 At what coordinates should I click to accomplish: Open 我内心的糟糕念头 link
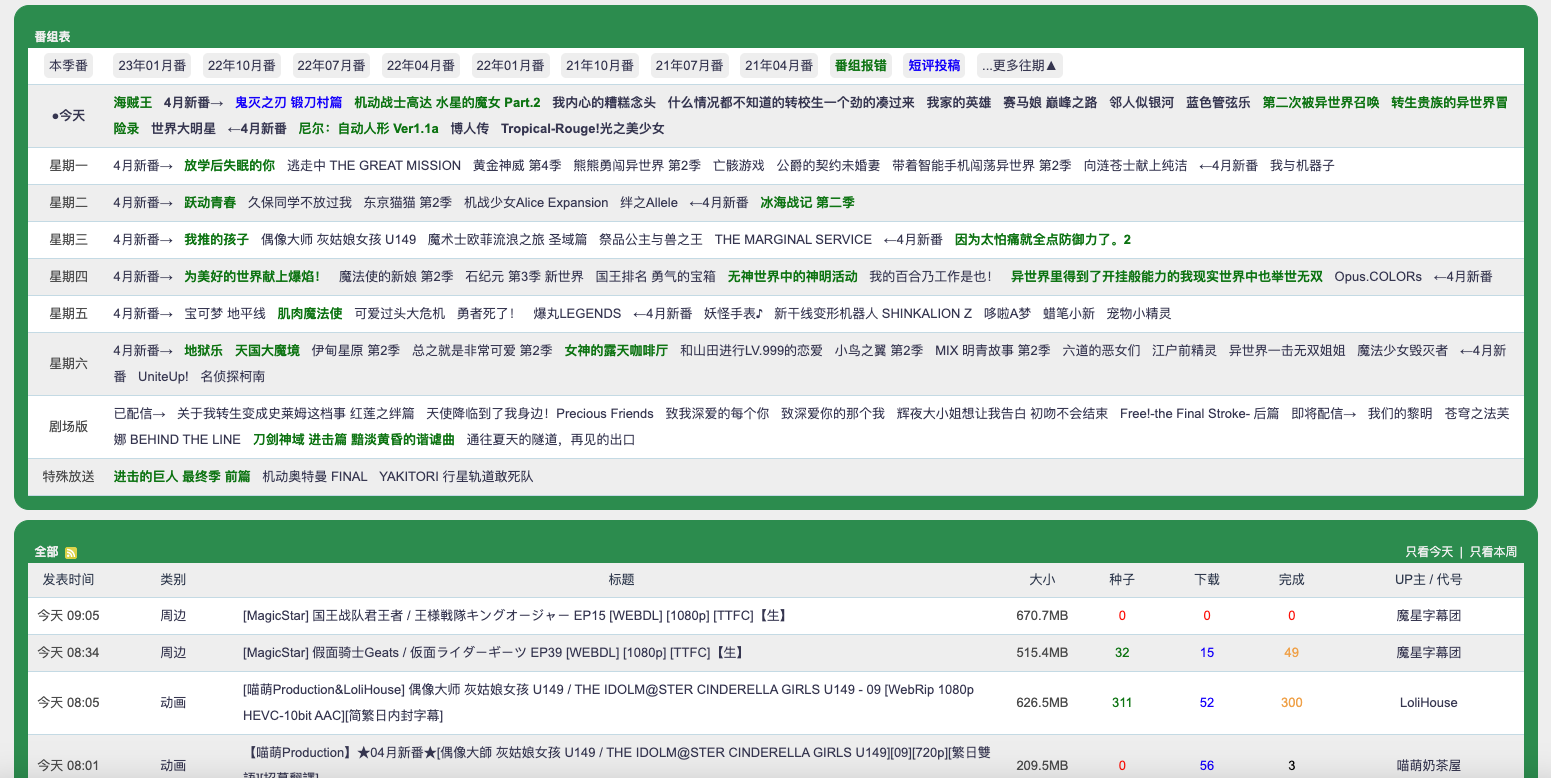coord(604,103)
